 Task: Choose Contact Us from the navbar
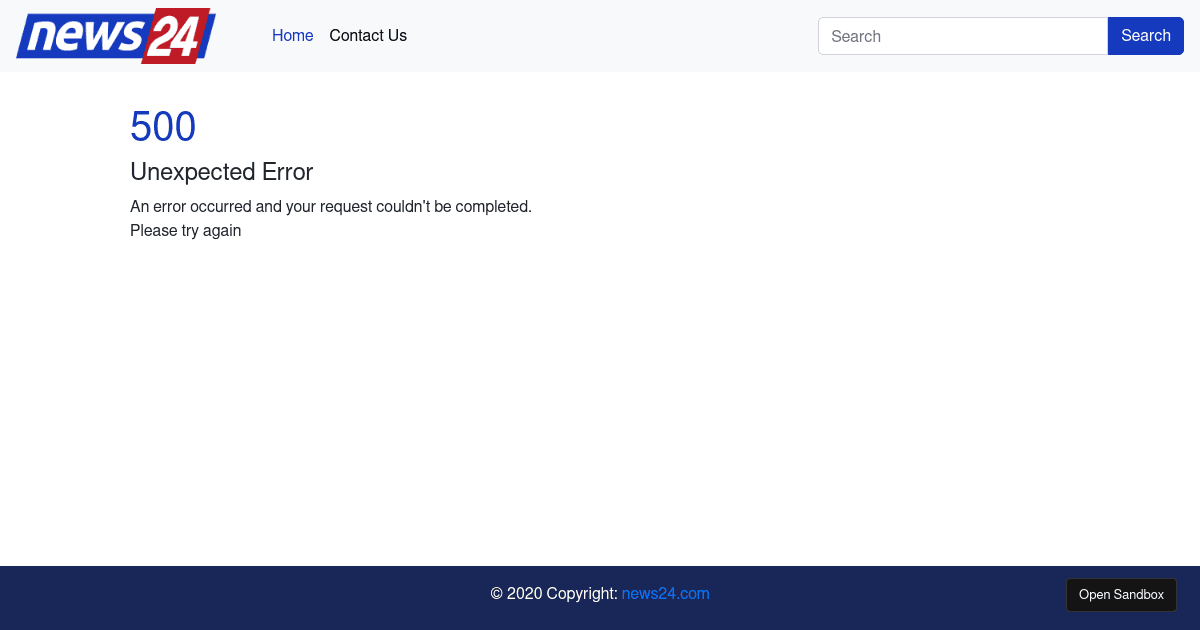[x=368, y=35]
